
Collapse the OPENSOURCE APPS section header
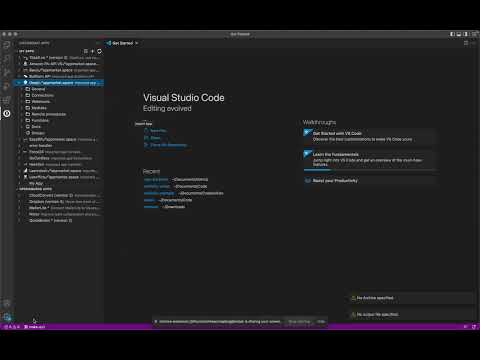coord(35,189)
